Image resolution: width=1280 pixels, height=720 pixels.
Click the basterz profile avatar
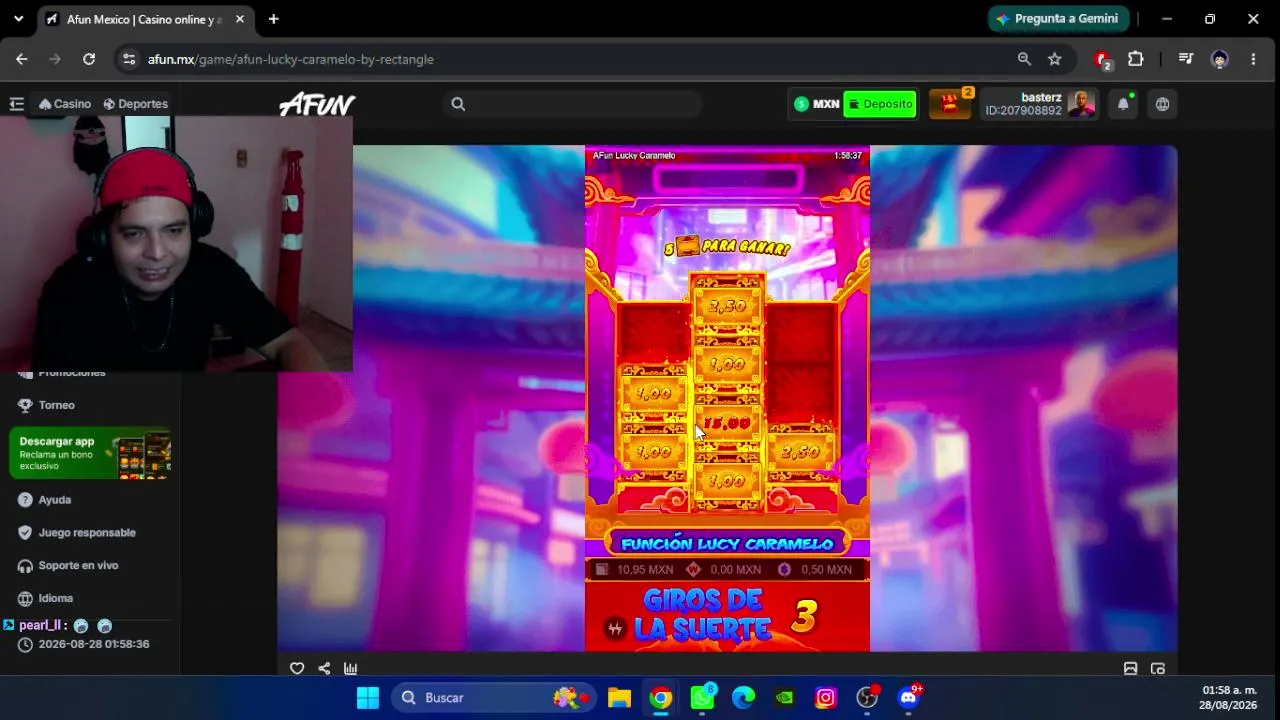[1081, 104]
